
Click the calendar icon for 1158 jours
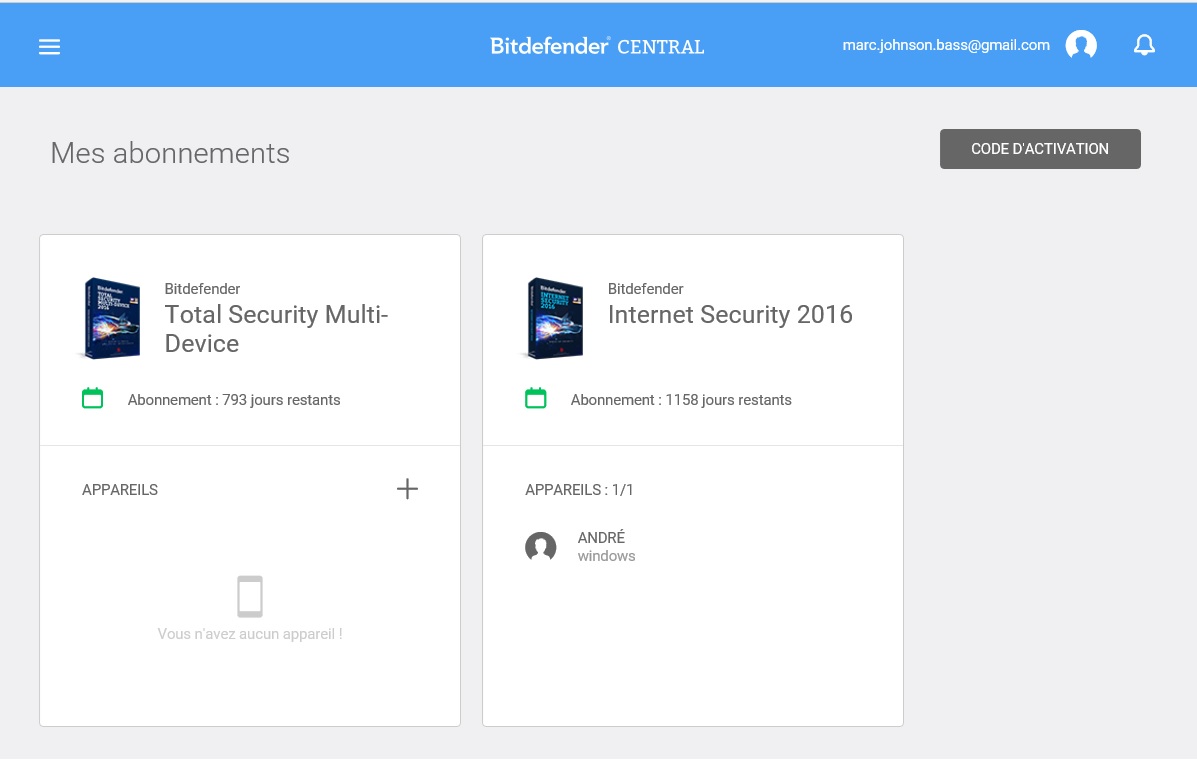point(535,399)
